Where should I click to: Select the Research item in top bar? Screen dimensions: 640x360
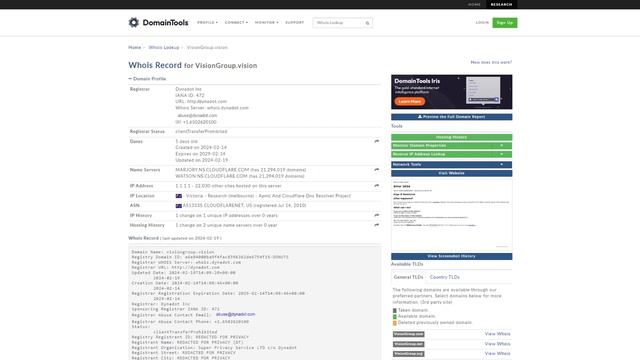[501, 4]
